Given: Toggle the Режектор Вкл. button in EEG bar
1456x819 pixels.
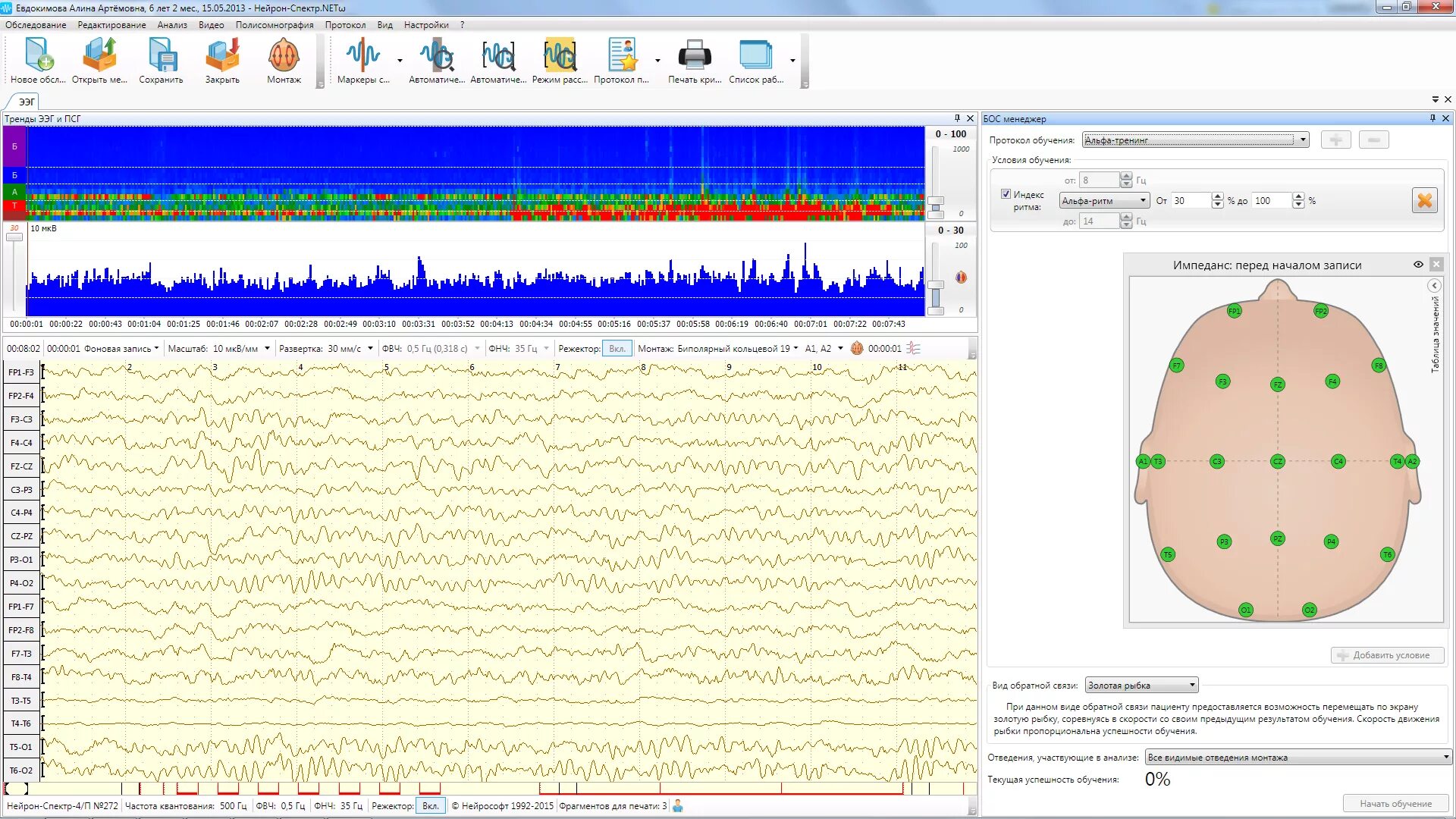Looking at the screenshot, I should [x=617, y=349].
